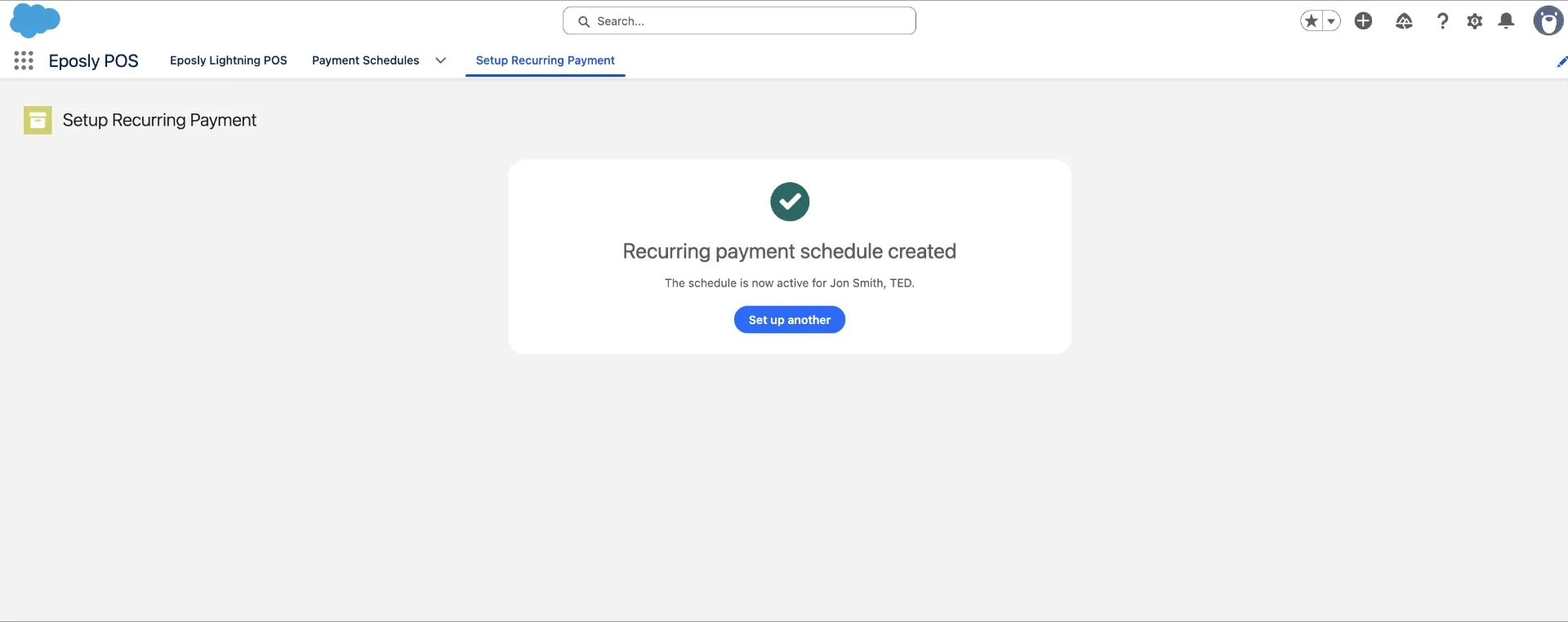The width and height of the screenshot is (1568, 622).
Task: Click the Recurring payment schedule created heading
Action: (790, 251)
